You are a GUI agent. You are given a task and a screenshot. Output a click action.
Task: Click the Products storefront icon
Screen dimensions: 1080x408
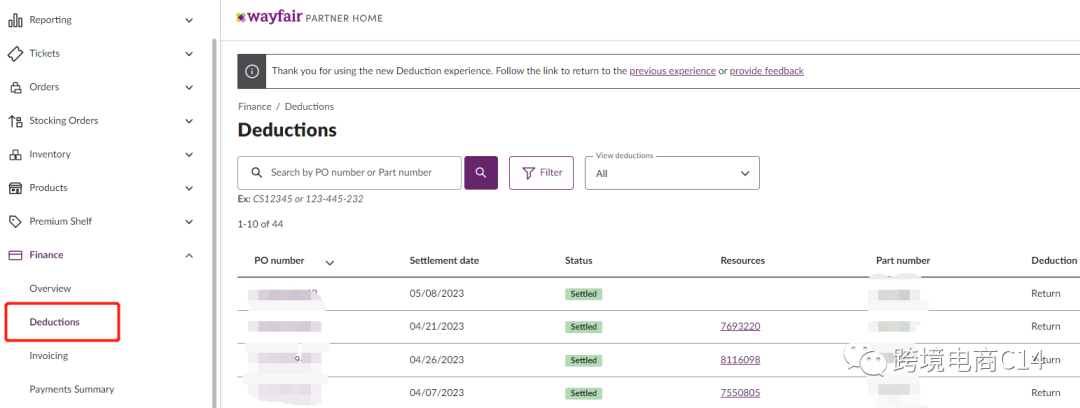pyautogui.click(x=15, y=188)
